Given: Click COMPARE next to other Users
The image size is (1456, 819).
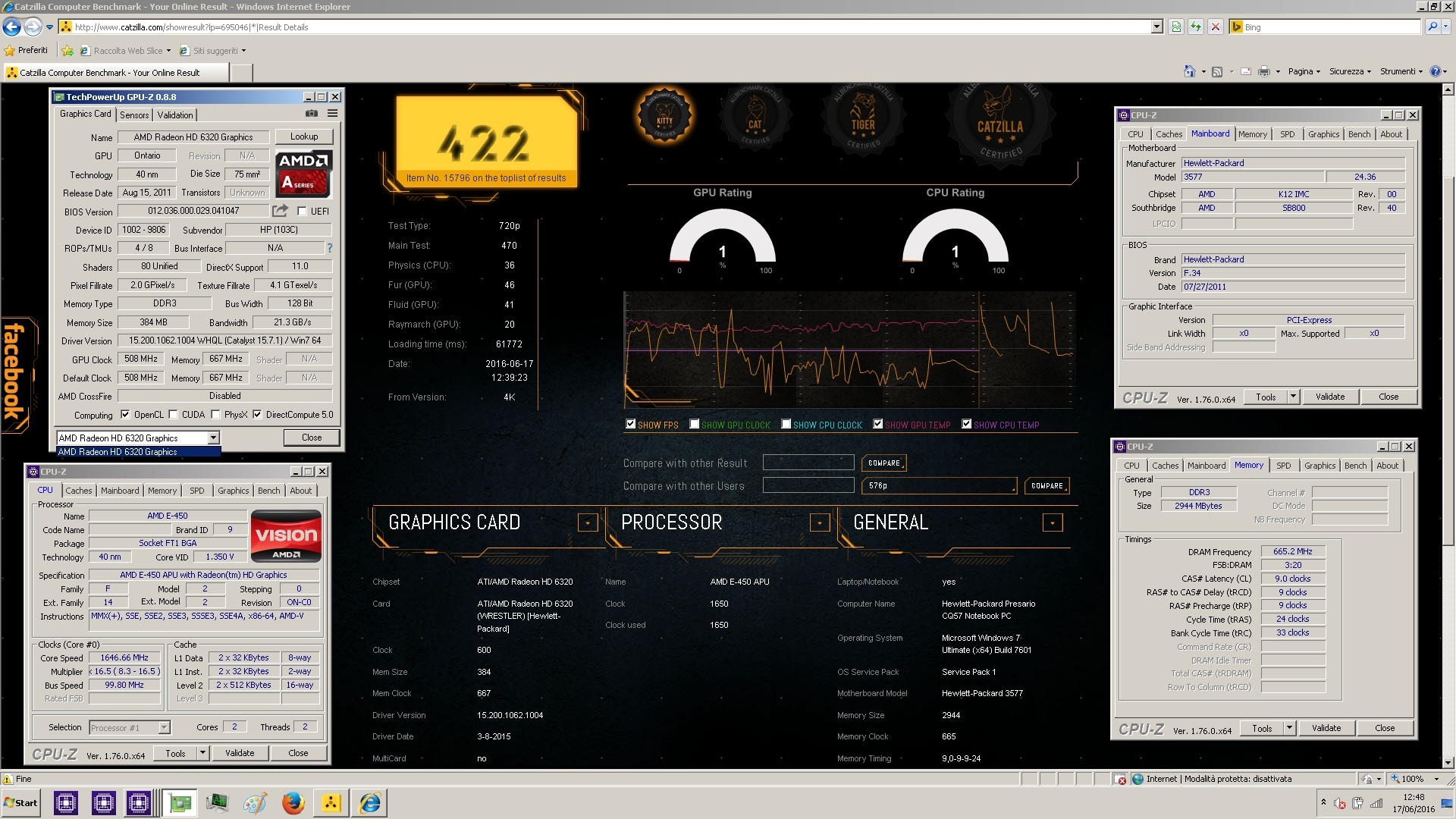Looking at the screenshot, I should click(x=1046, y=485).
